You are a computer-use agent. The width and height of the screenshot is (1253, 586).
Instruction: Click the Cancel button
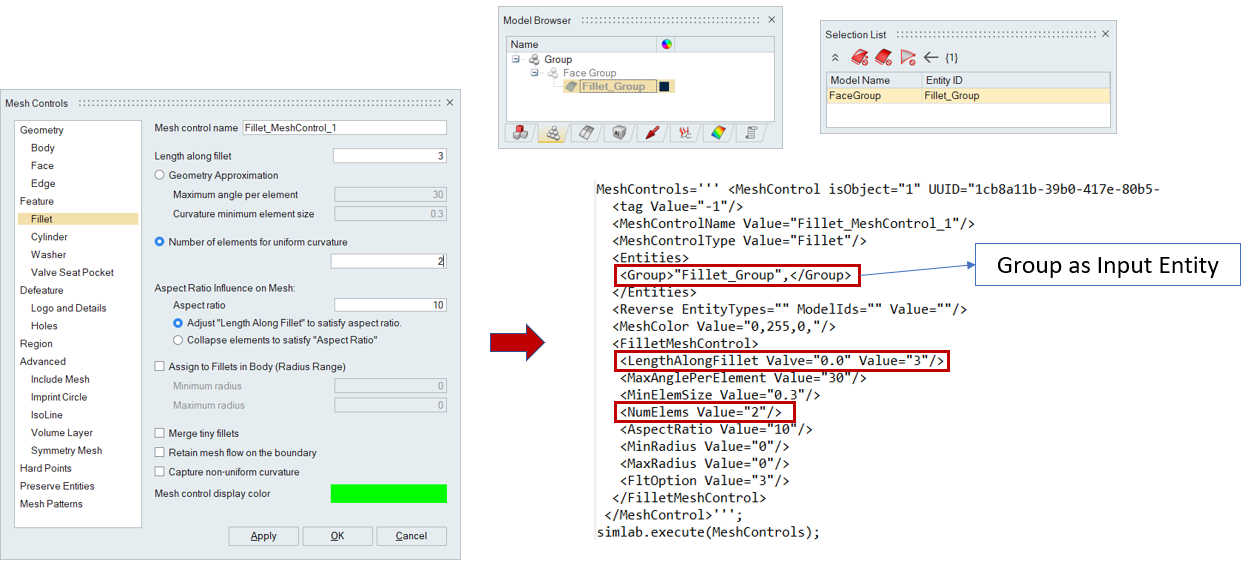point(411,536)
